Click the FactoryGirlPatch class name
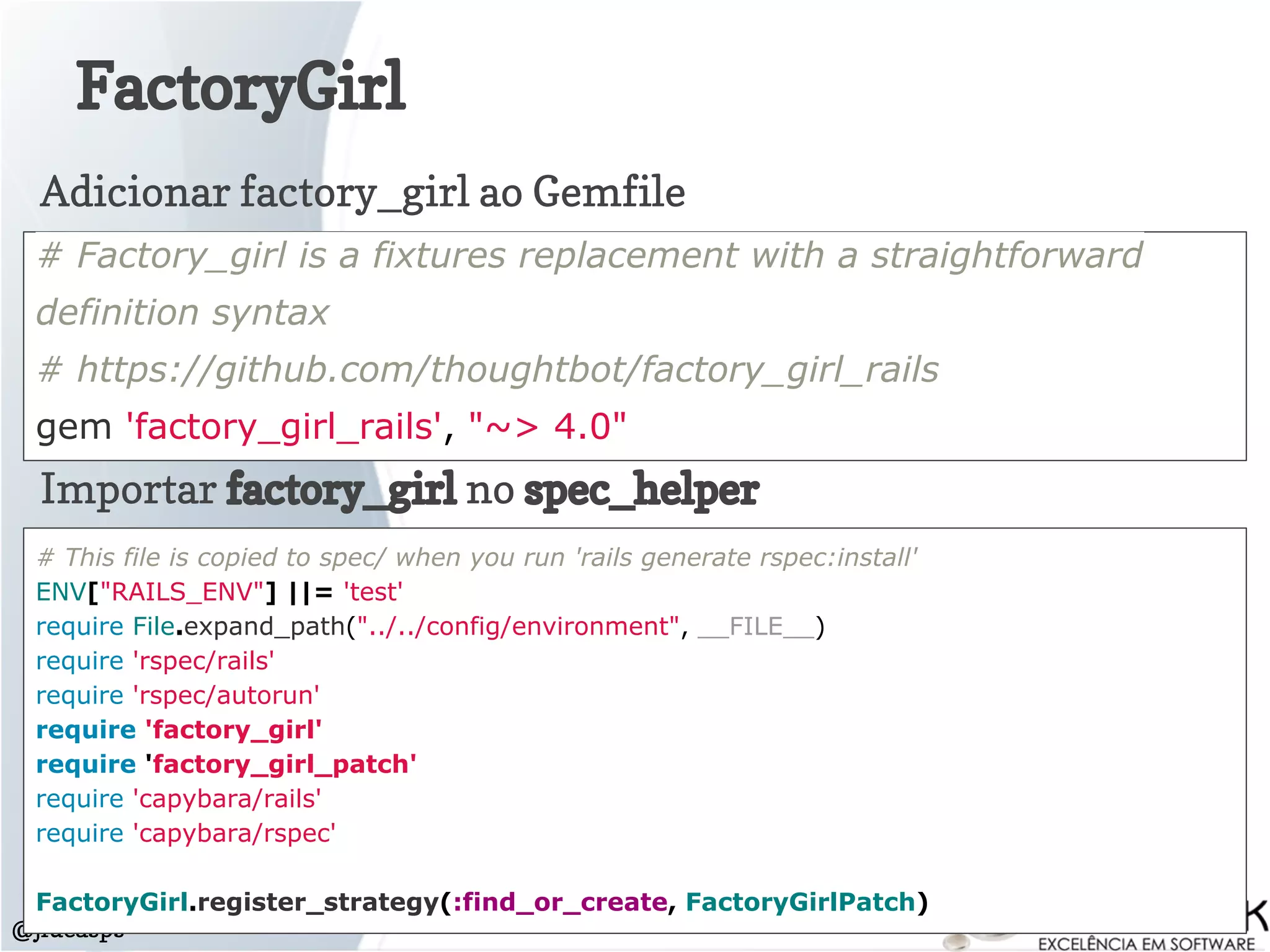Viewport: 1270px width, 952px height. [x=800, y=902]
